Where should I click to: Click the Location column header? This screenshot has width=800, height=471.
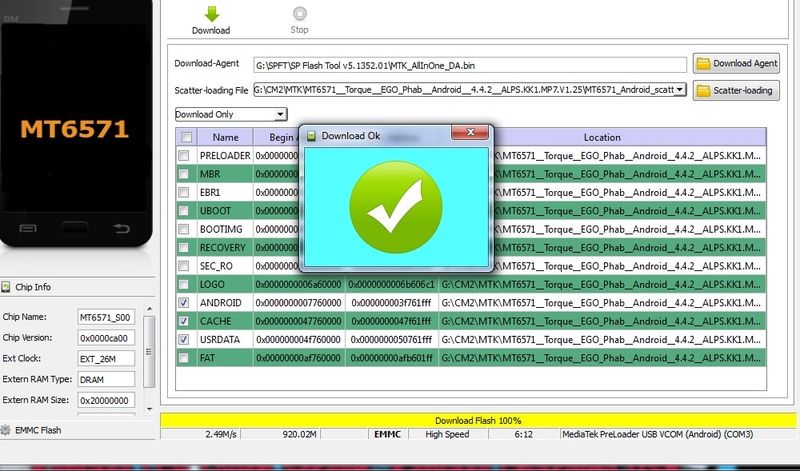pyautogui.click(x=602, y=137)
